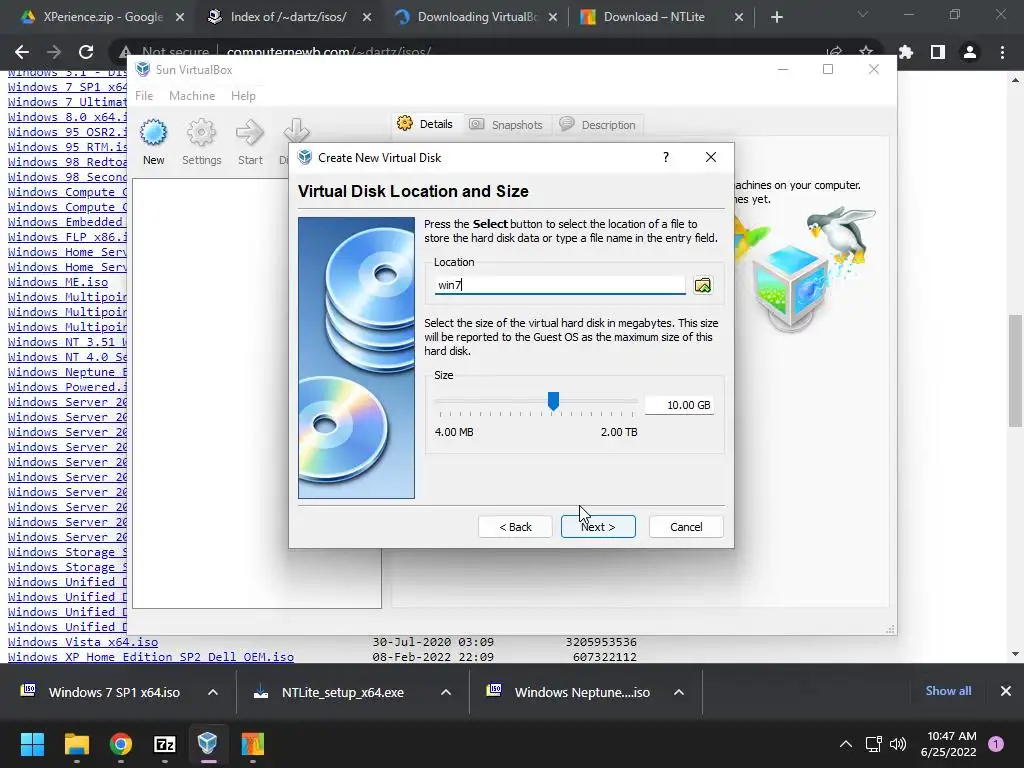Viewport: 1024px width, 768px height.
Task: Click the browser page vertical scrollbar
Action: point(1015,370)
